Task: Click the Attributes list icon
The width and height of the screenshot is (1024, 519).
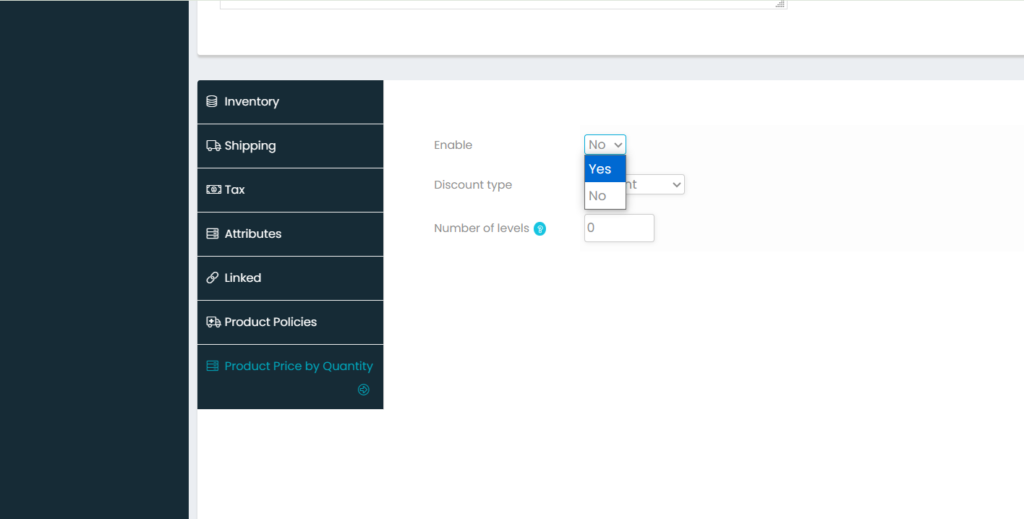Action: click(212, 234)
